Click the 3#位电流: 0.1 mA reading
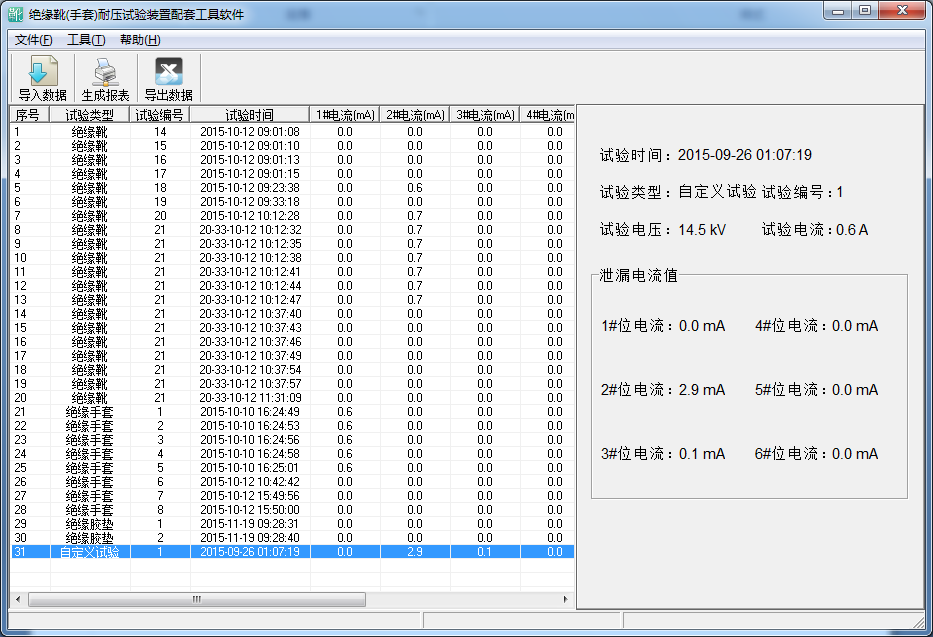This screenshot has height=637, width=933. click(x=663, y=454)
